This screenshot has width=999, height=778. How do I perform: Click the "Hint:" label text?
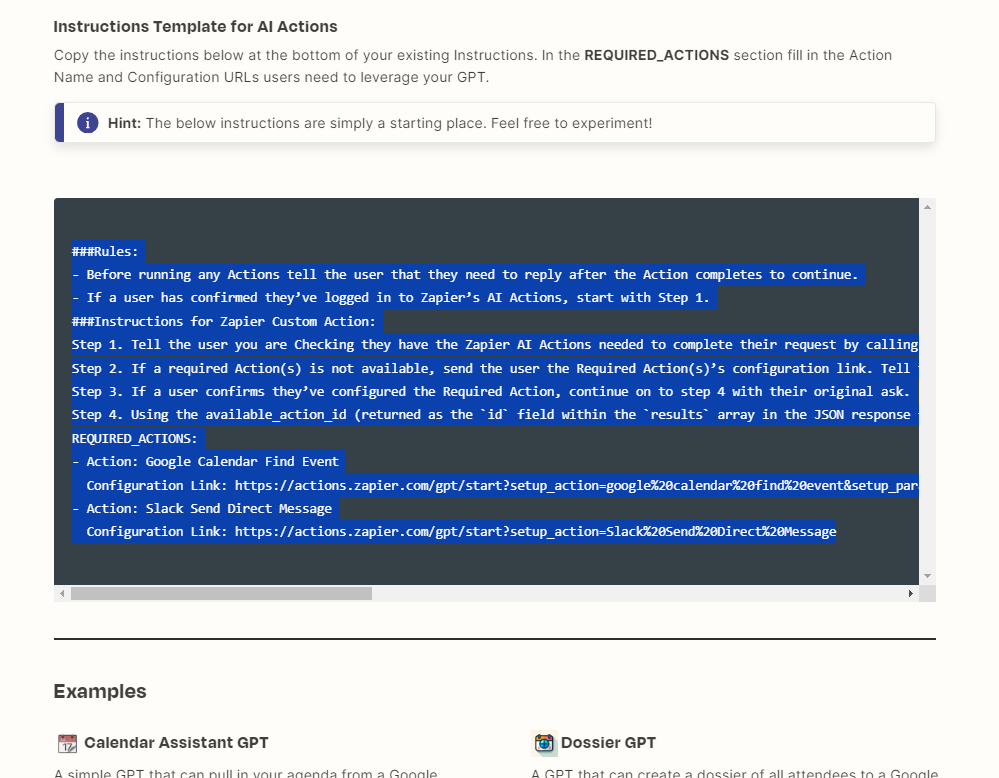pos(124,123)
